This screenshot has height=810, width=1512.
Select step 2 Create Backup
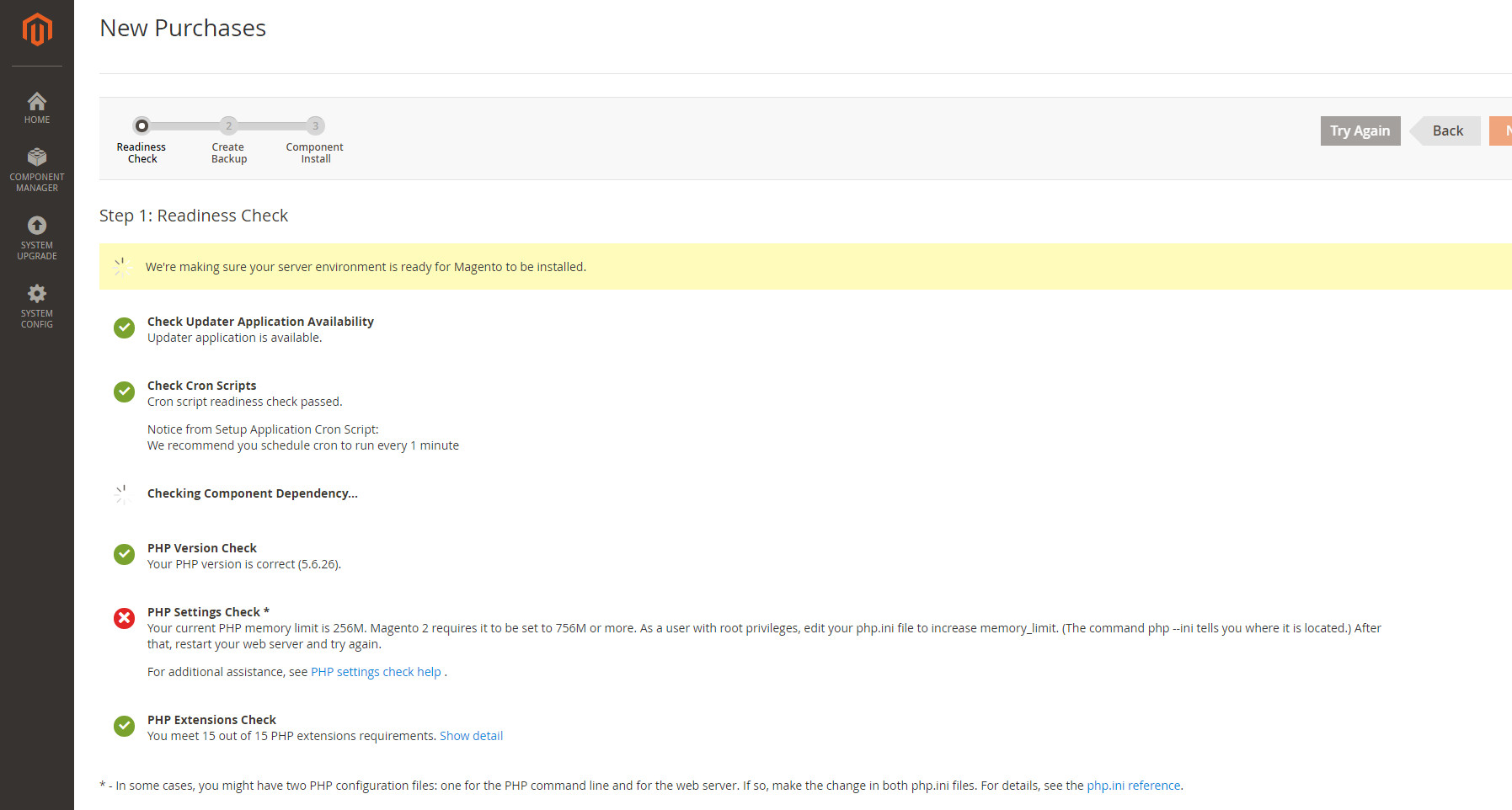click(228, 126)
